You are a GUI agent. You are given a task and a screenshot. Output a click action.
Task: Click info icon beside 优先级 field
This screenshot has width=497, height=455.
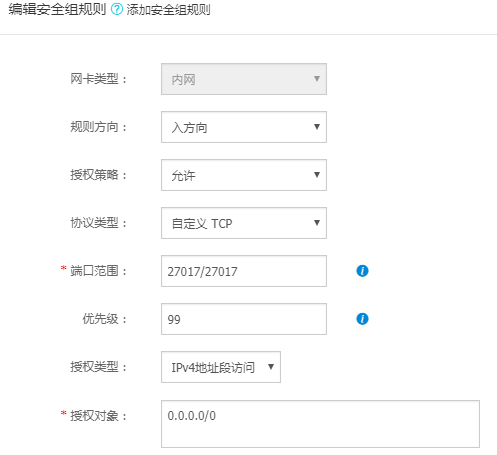pos(362,319)
